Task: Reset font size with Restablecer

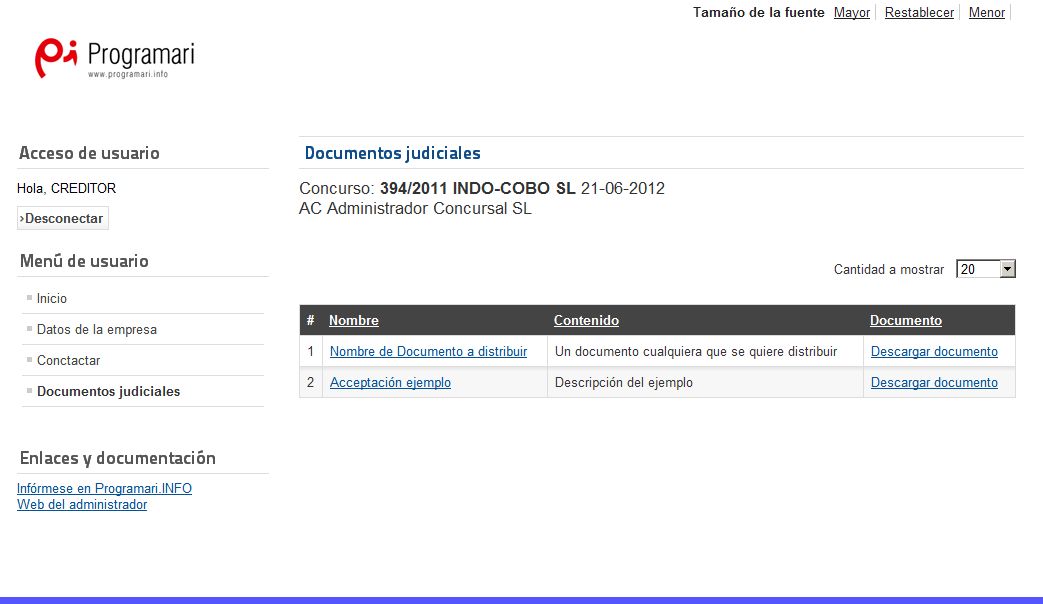Action: point(919,12)
